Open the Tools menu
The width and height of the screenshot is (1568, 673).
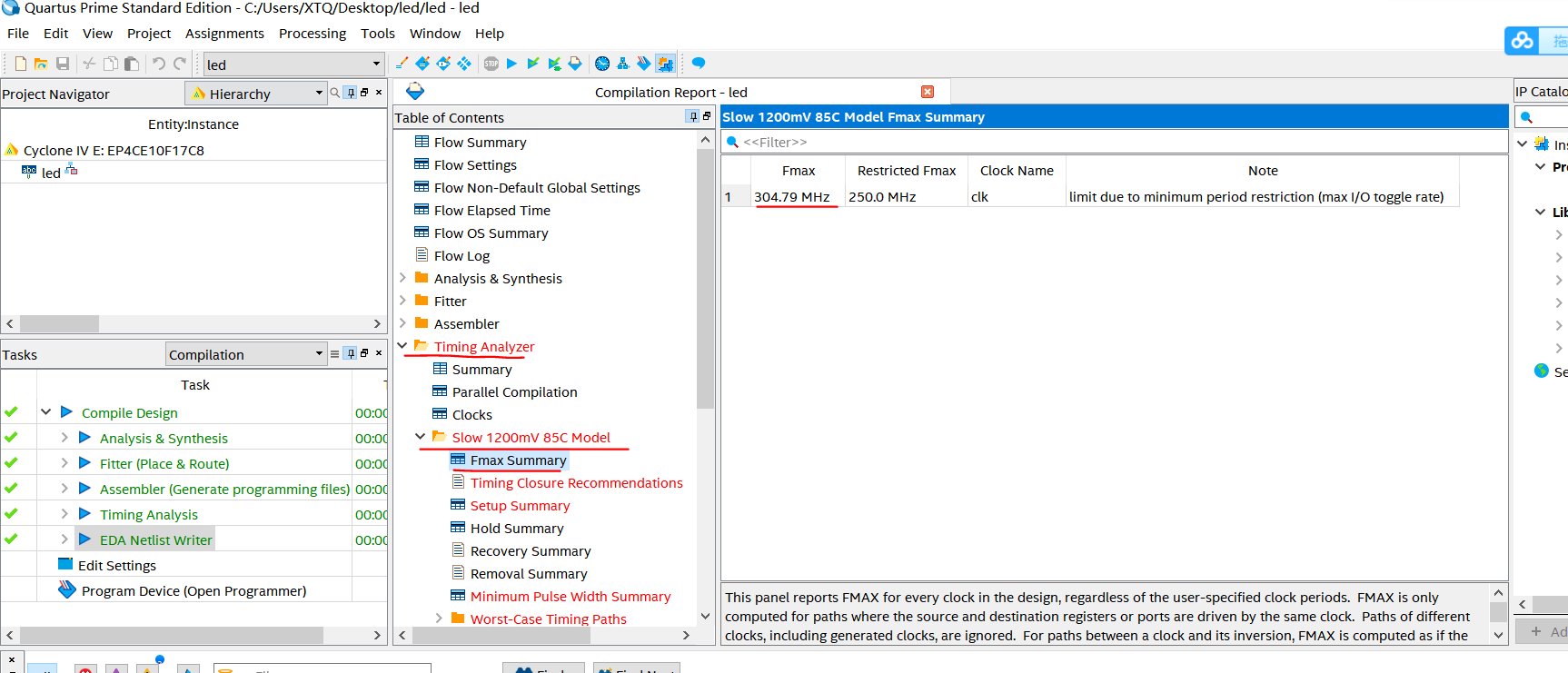tap(378, 34)
